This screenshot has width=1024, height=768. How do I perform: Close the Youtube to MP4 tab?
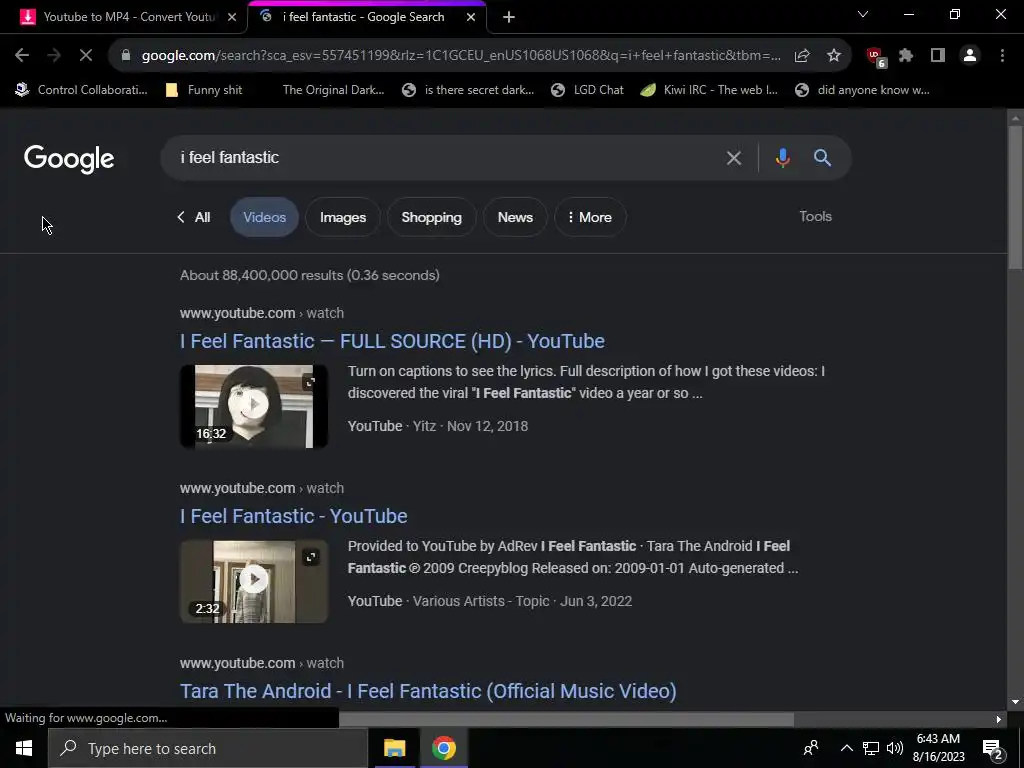tap(232, 17)
